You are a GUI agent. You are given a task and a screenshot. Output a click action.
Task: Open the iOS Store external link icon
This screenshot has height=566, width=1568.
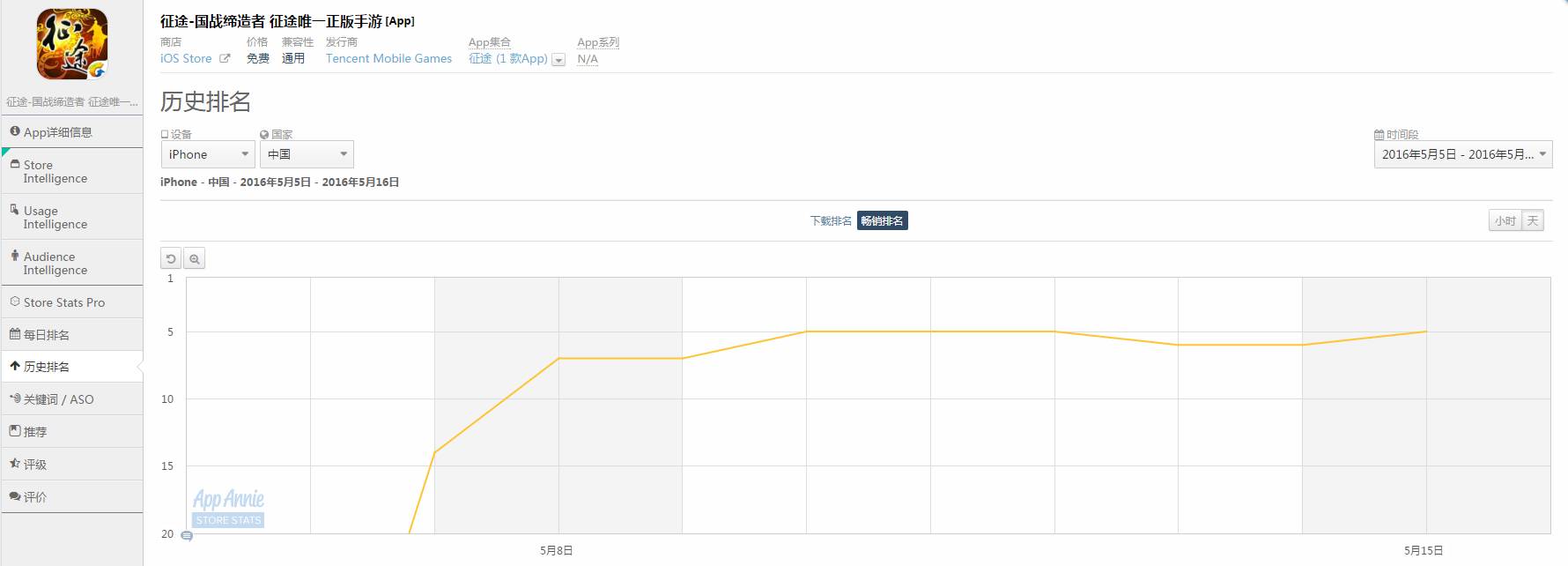pos(225,59)
